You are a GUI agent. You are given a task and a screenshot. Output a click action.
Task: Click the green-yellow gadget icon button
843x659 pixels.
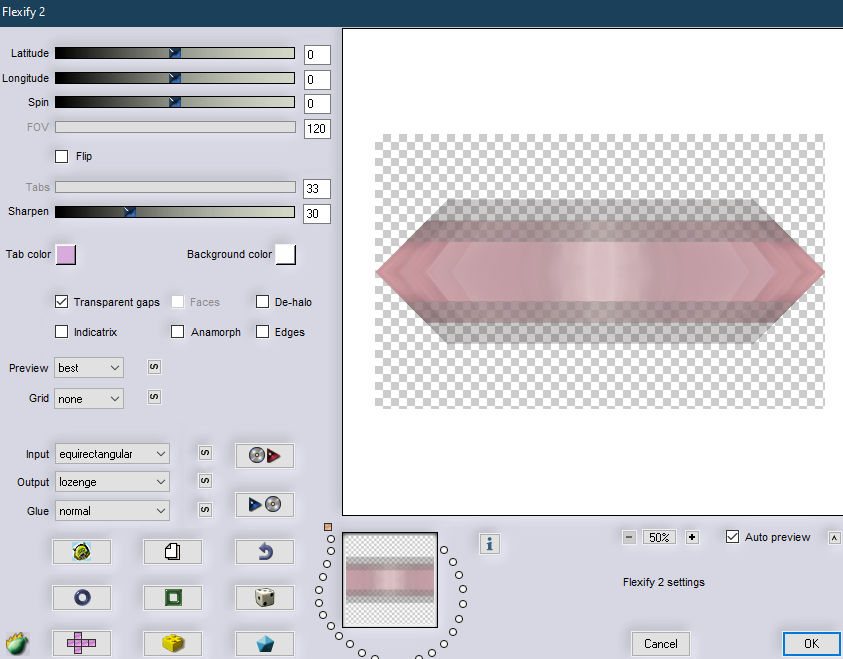click(x=82, y=551)
